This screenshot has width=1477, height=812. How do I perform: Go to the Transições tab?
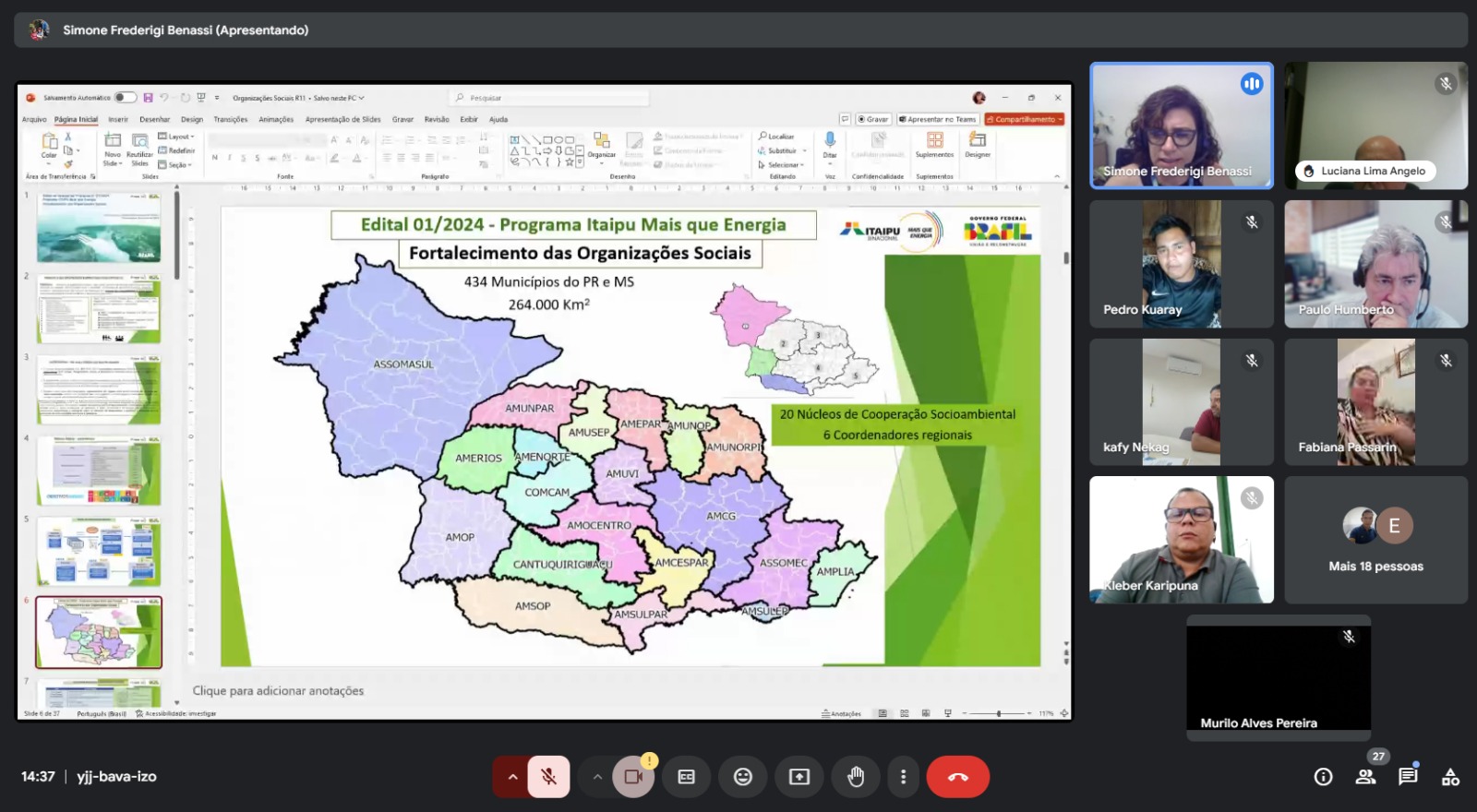click(231, 119)
